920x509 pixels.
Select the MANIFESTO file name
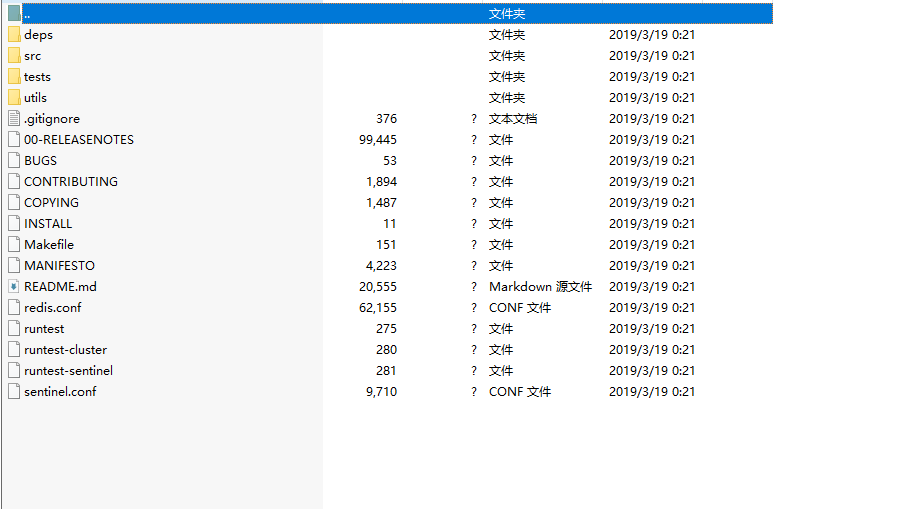(59, 266)
